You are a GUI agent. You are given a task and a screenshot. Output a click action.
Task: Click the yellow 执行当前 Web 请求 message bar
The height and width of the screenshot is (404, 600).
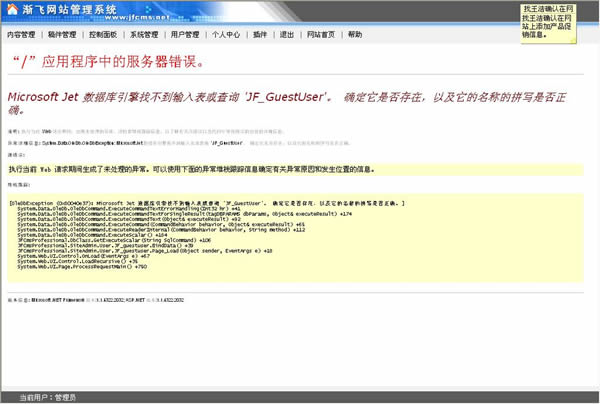click(295, 169)
